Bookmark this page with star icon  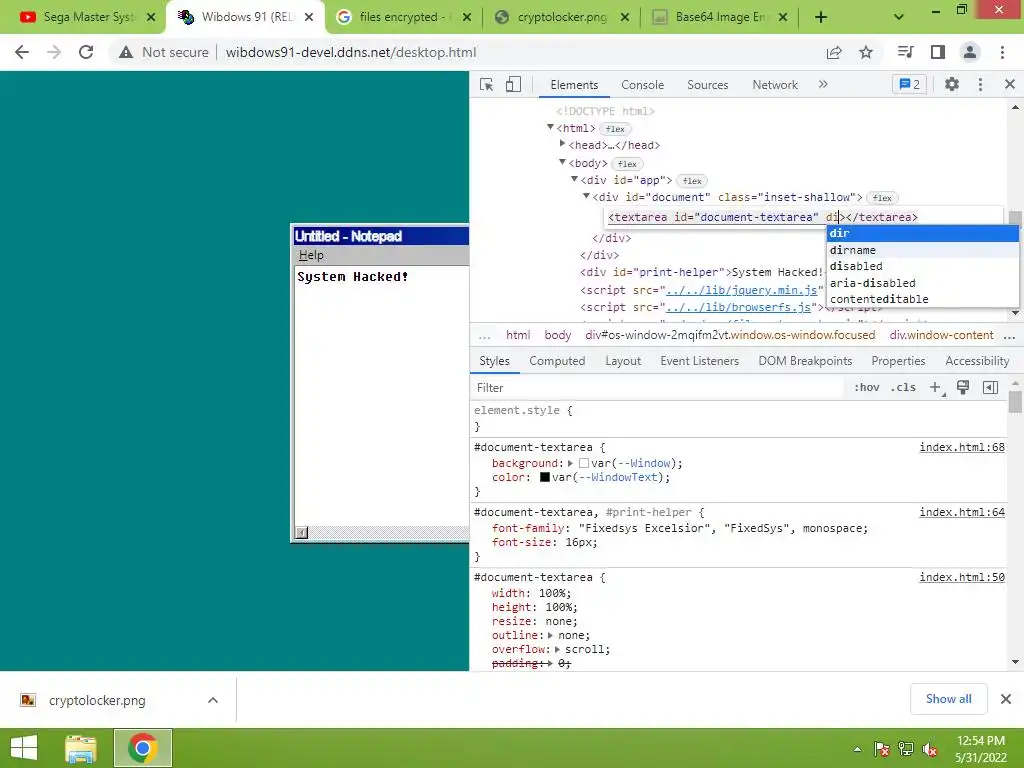[x=866, y=52]
